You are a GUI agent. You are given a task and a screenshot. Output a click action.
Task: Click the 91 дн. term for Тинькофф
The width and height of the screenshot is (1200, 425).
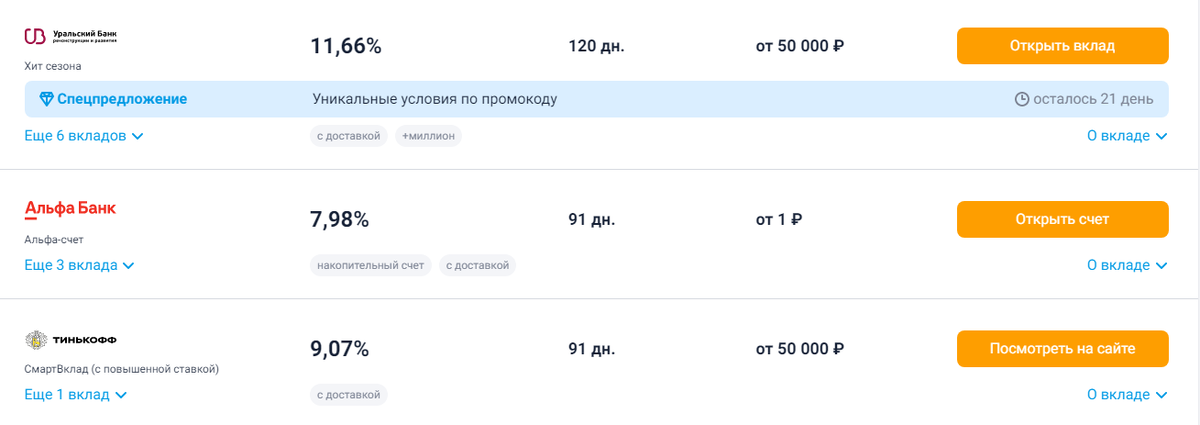(592, 349)
